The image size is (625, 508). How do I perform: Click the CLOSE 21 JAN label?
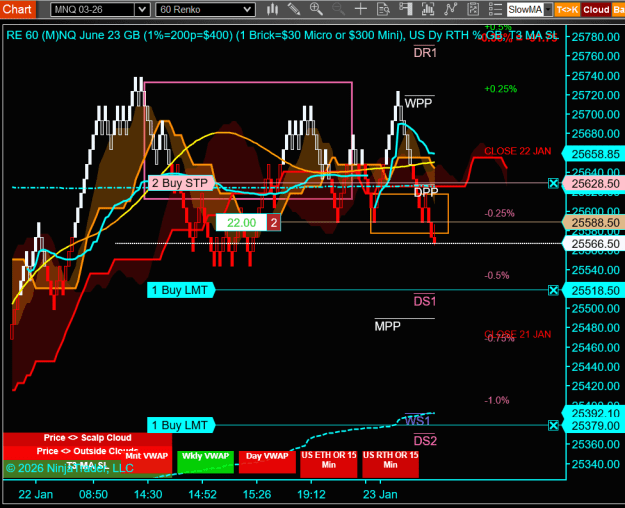coord(517,335)
